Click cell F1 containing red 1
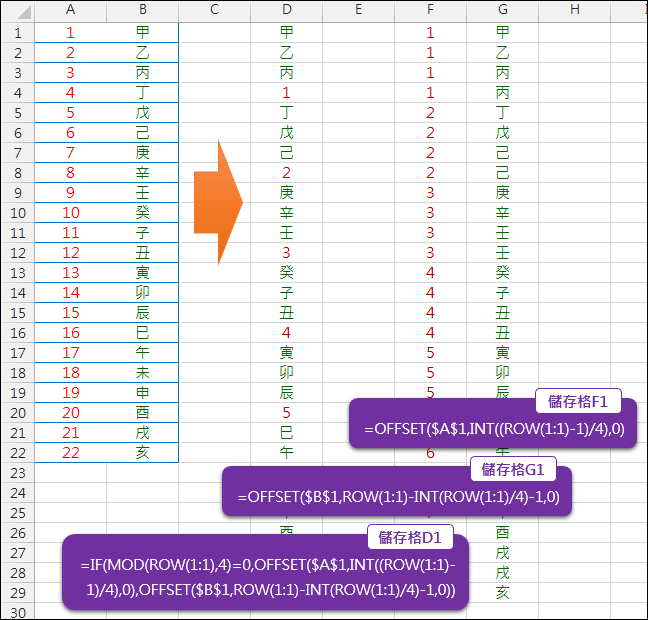This screenshot has width=648, height=620. pyautogui.click(x=430, y=33)
